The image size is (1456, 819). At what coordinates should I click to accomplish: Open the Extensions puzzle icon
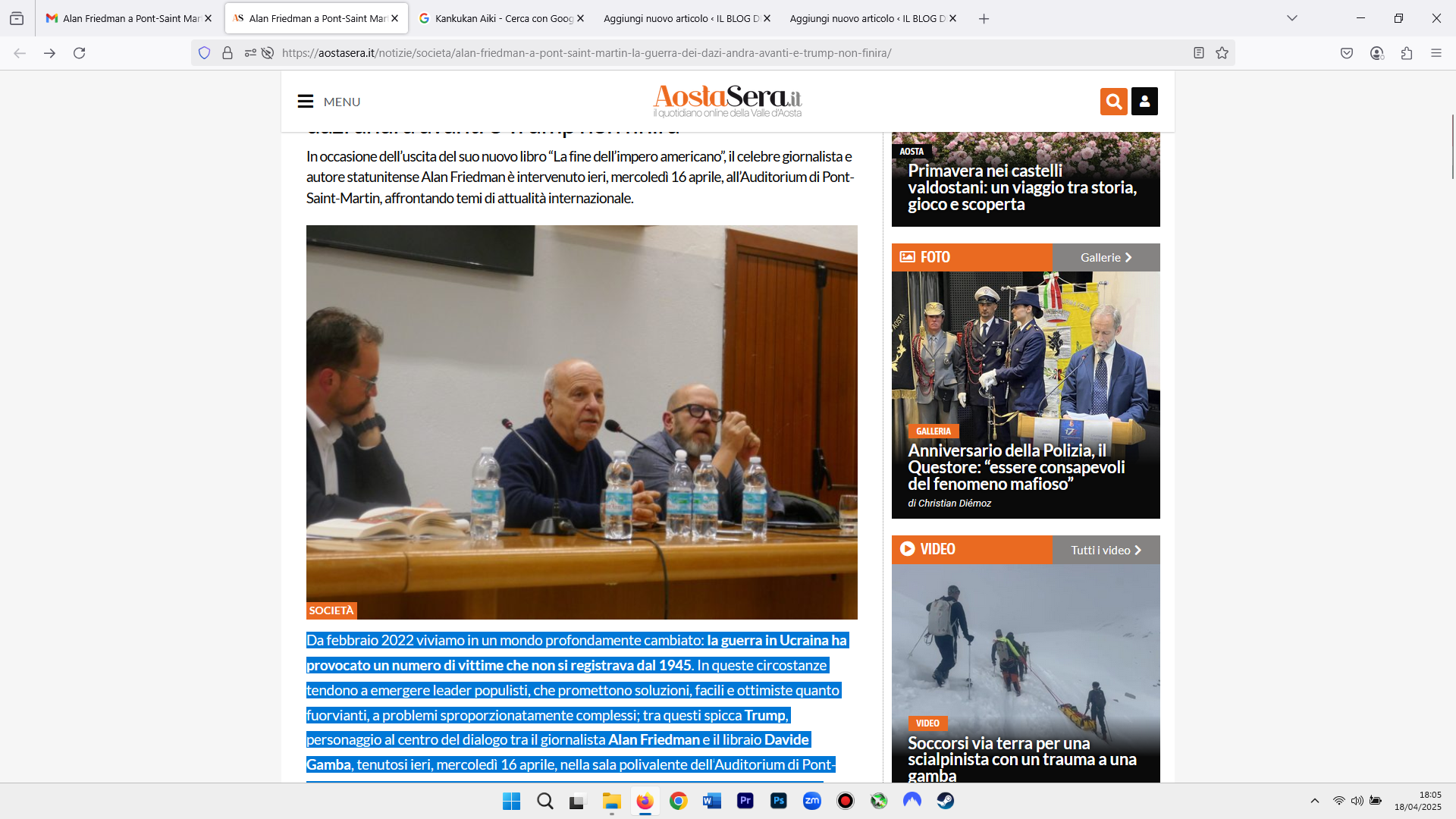pyautogui.click(x=1407, y=53)
